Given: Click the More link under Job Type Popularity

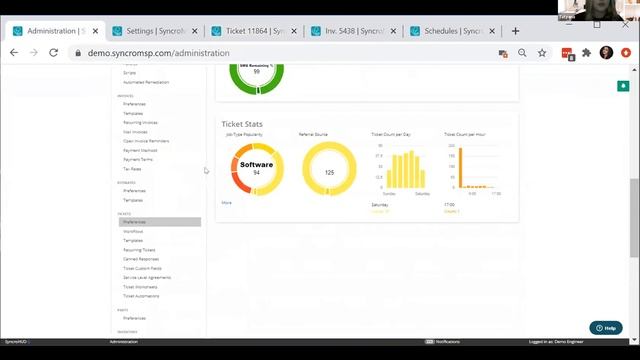Looking at the screenshot, I should click(x=227, y=203).
